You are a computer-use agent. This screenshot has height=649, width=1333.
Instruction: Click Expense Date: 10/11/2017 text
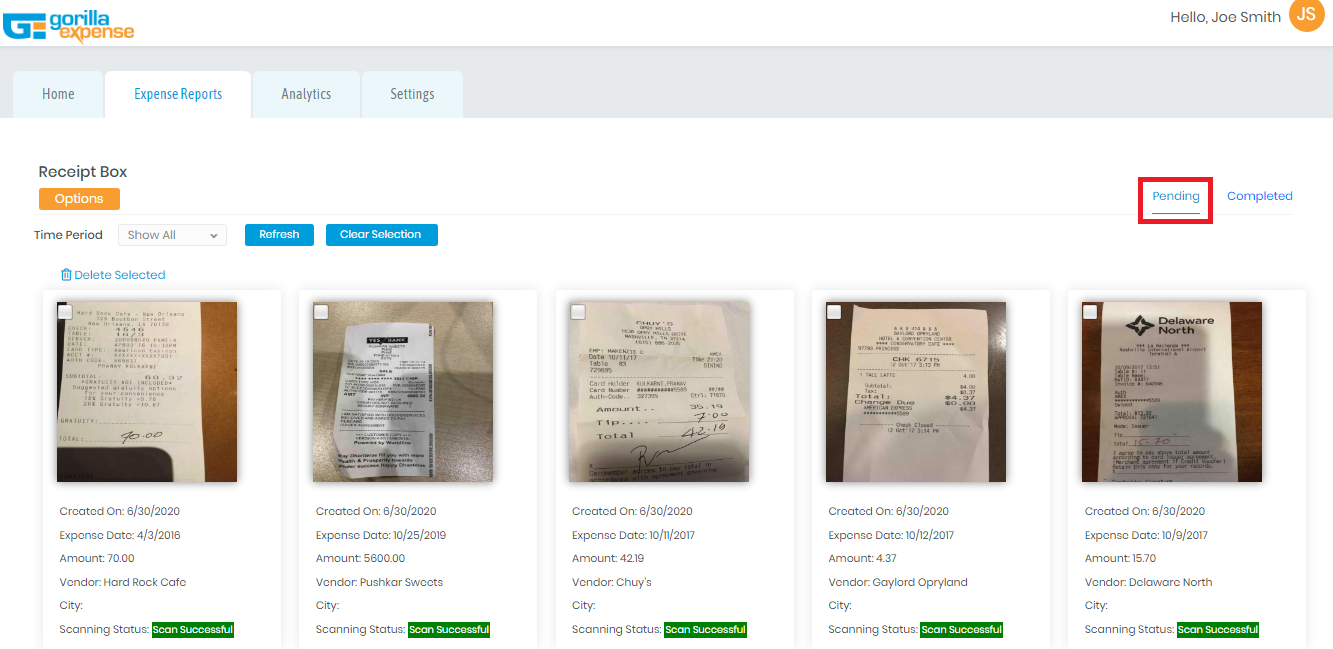(634, 535)
